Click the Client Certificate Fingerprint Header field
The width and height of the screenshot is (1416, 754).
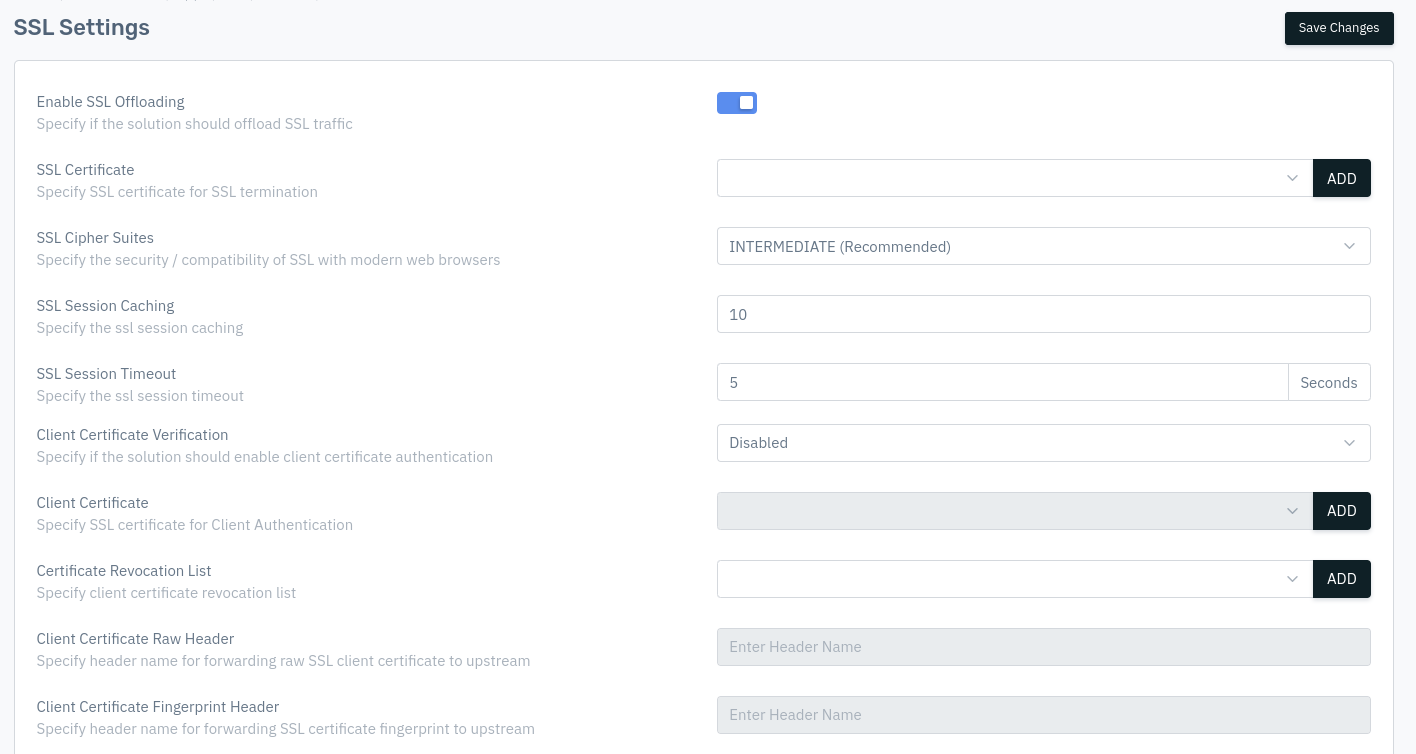1043,715
